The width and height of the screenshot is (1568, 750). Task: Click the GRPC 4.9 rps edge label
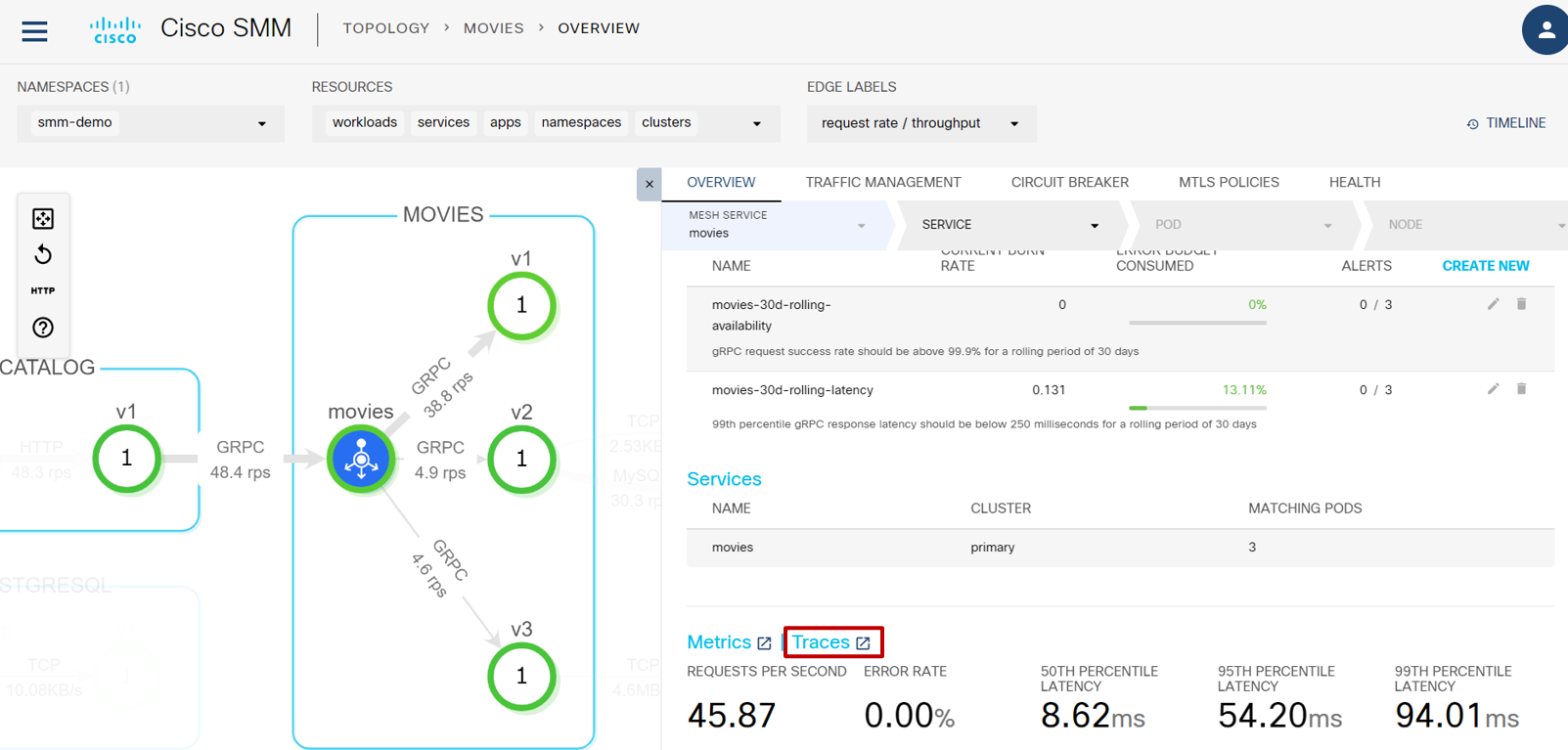tap(440, 460)
